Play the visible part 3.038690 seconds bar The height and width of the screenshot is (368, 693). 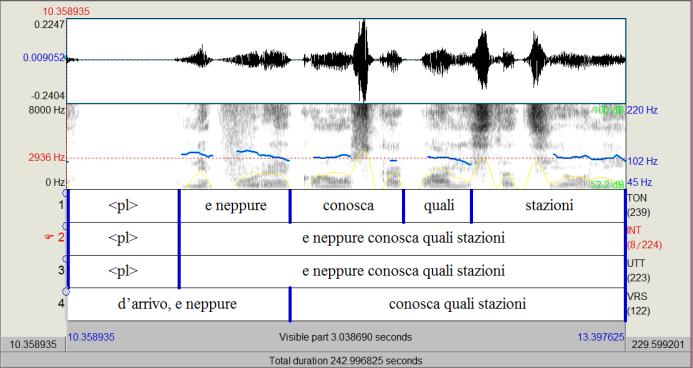click(346, 337)
